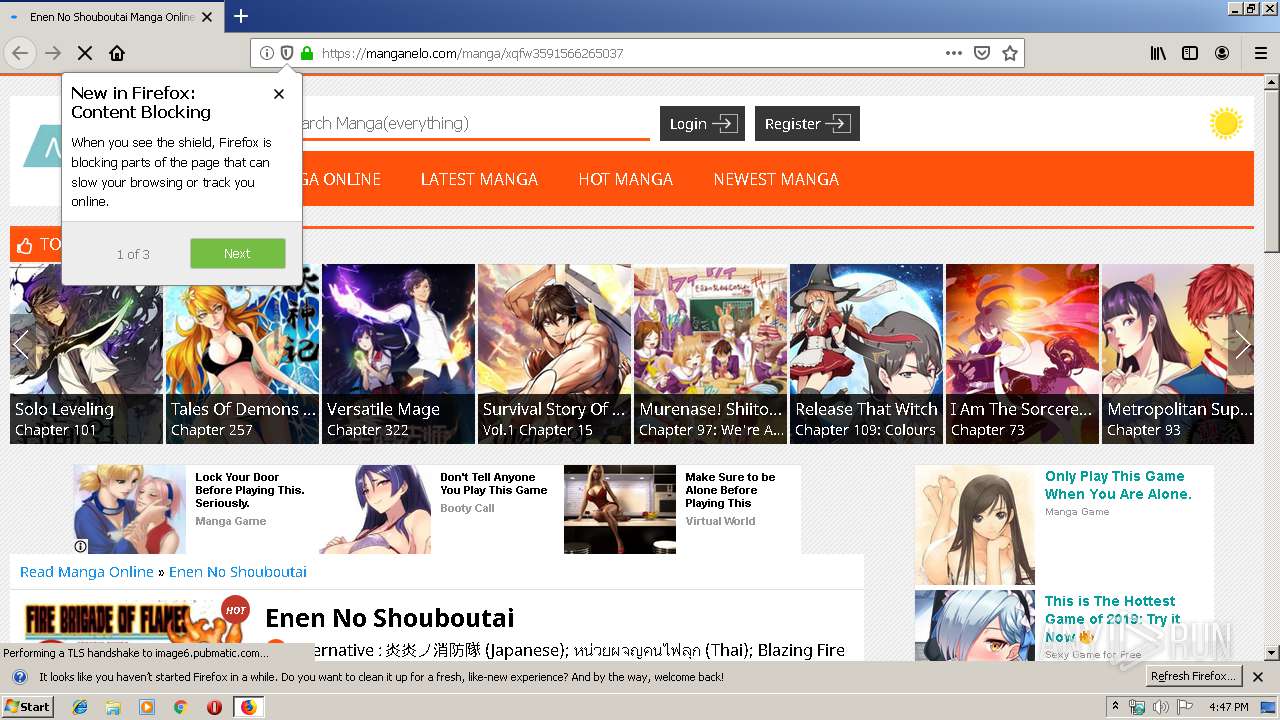The height and width of the screenshot is (720, 1280).
Task: Click the Firefox taskbar icon
Action: pyautogui.click(x=248, y=707)
